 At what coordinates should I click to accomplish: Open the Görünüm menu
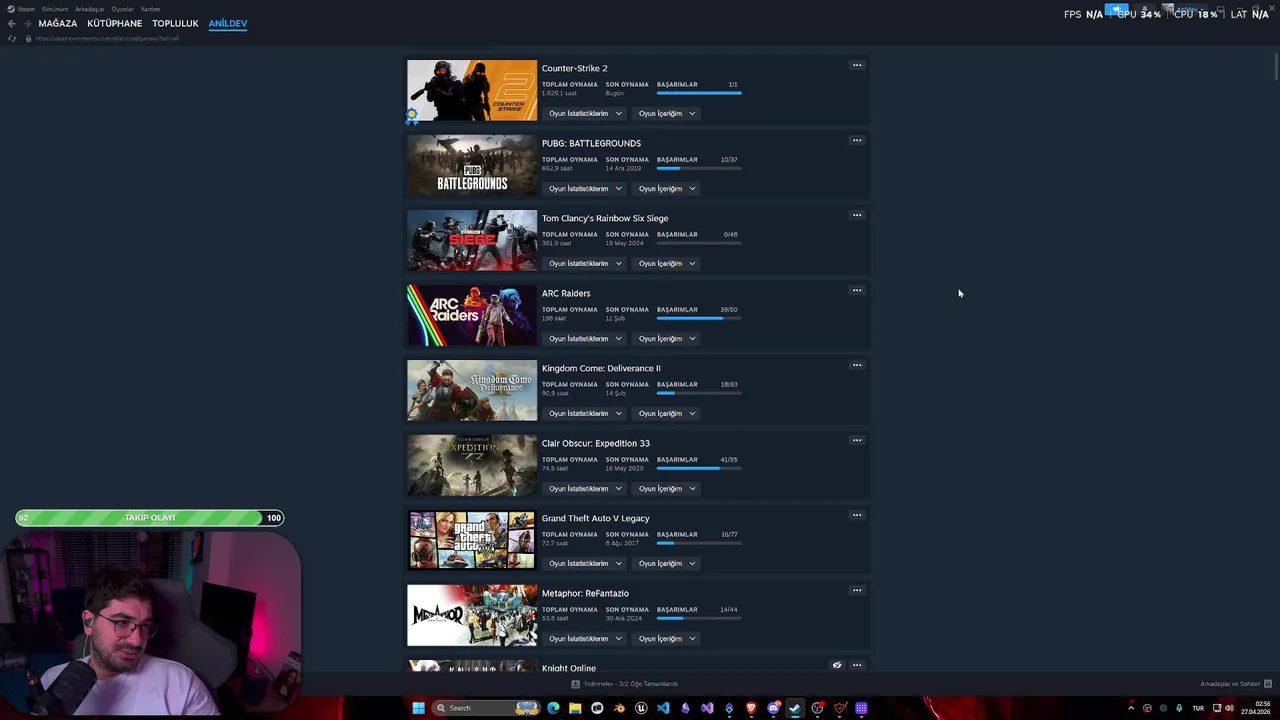pos(55,9)
